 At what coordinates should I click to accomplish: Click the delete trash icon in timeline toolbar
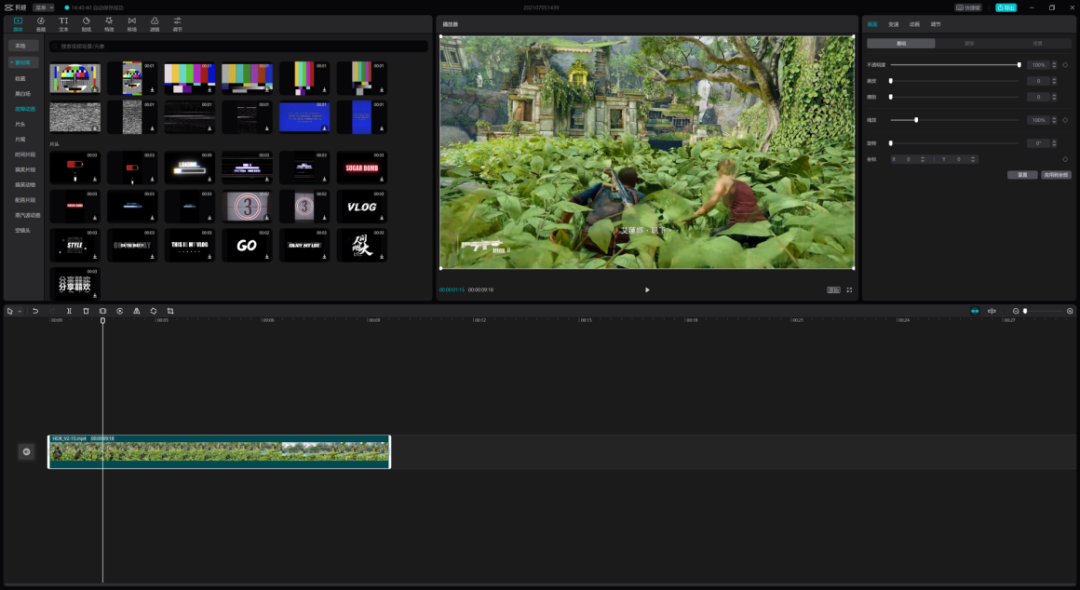point(86,311)
